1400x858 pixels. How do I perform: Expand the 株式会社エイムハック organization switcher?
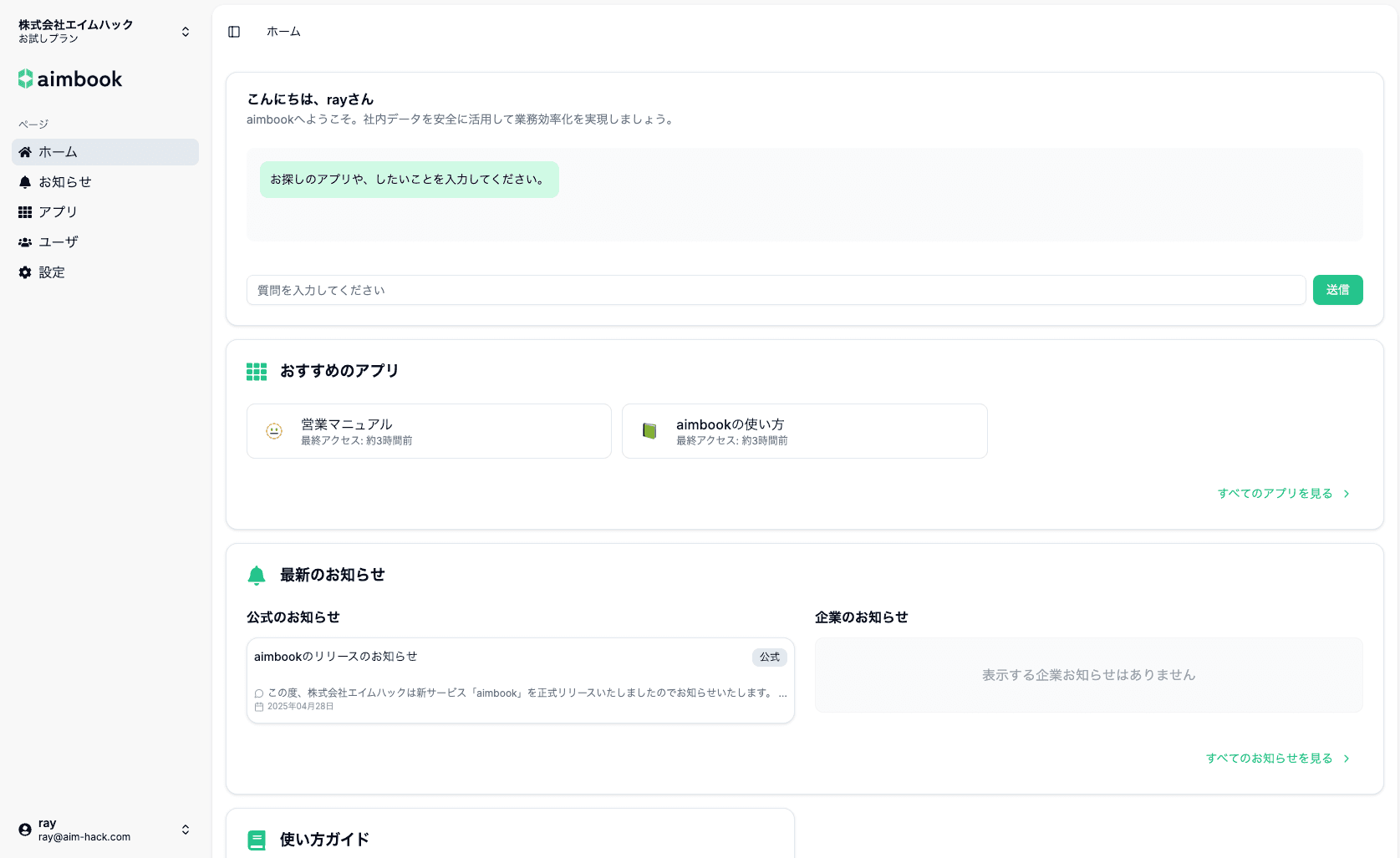coord(185,32)
